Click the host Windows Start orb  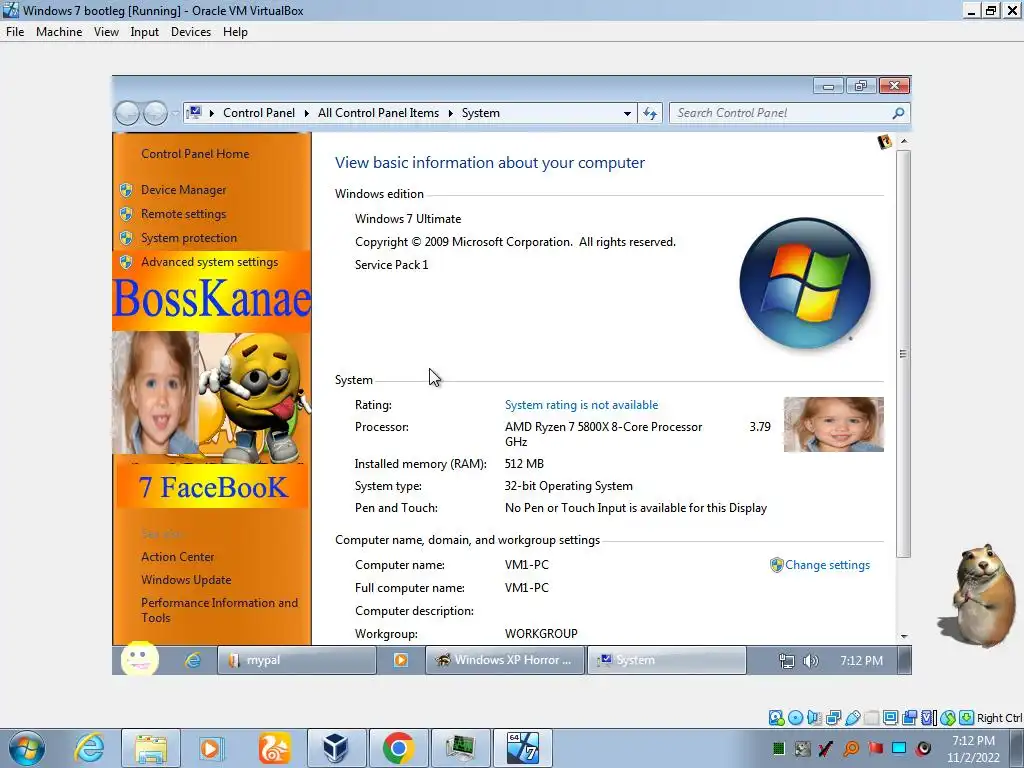click(27, 748)
